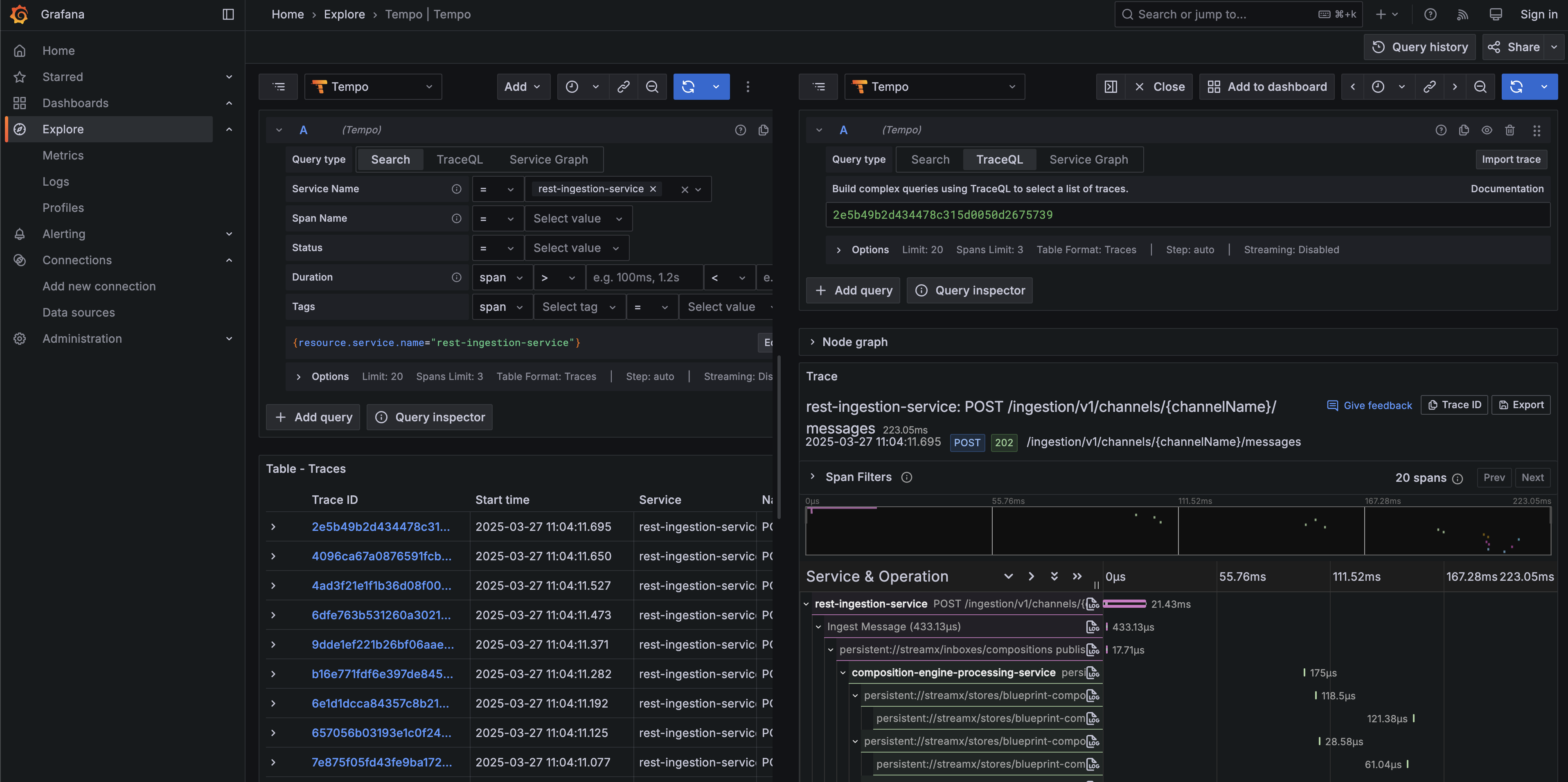Click Export trace button
Viewport: 1568px width, 782px height.
1521,405
